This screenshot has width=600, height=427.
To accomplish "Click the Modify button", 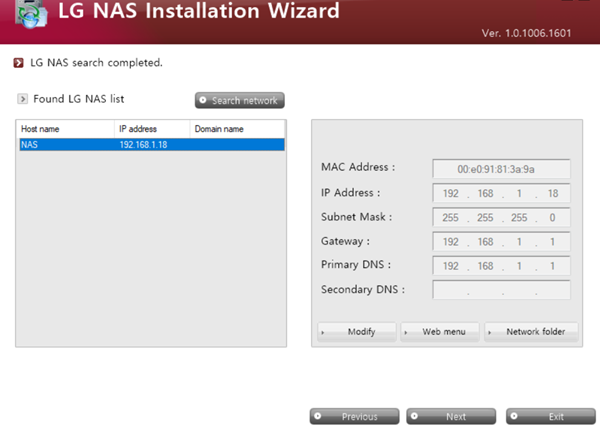I will (357, 332).
